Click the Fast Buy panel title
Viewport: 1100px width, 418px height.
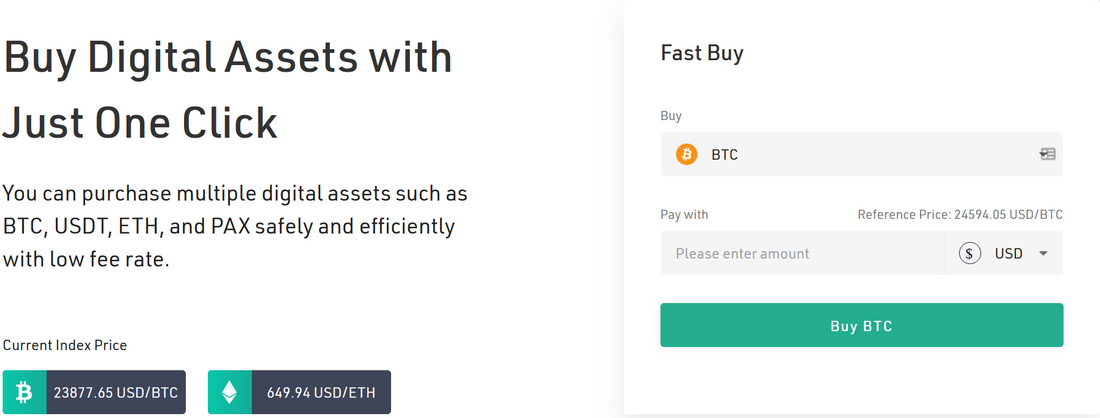[x=702, y=54]
